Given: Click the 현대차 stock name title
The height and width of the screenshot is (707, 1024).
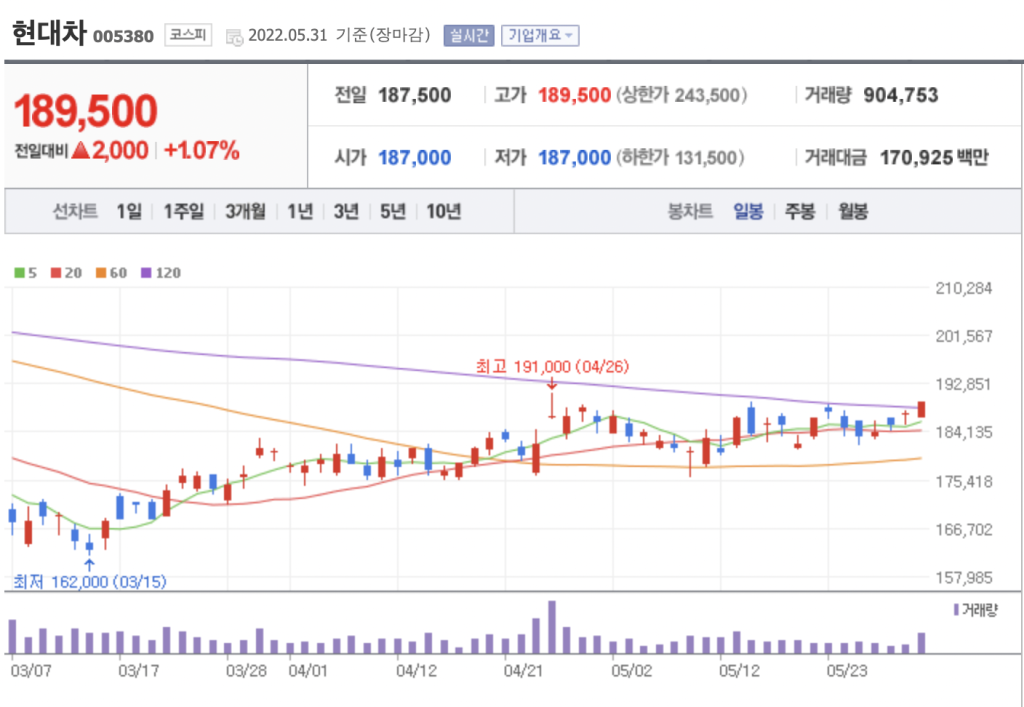Looking at the screenshot, I should click(x=49, y=34).
